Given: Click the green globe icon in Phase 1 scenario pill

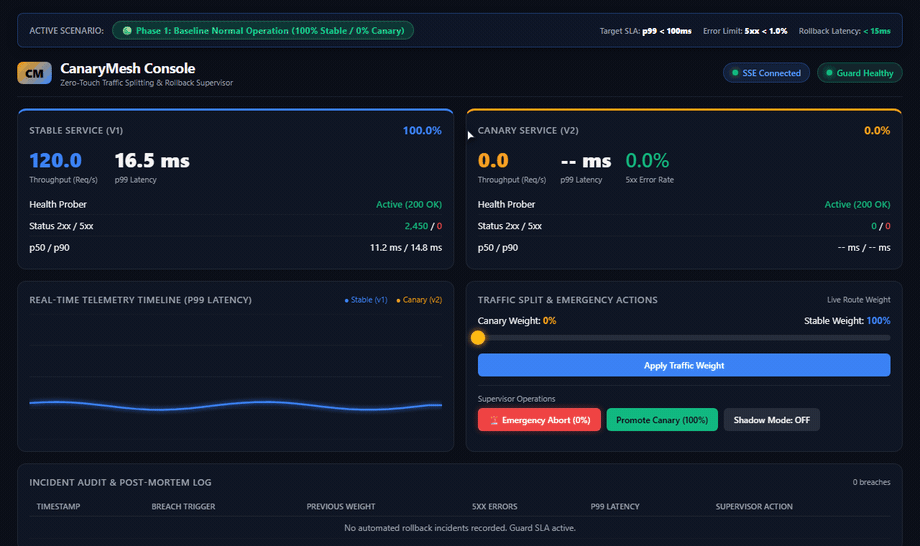Looking at the screenshot, I should coord(127,30).
